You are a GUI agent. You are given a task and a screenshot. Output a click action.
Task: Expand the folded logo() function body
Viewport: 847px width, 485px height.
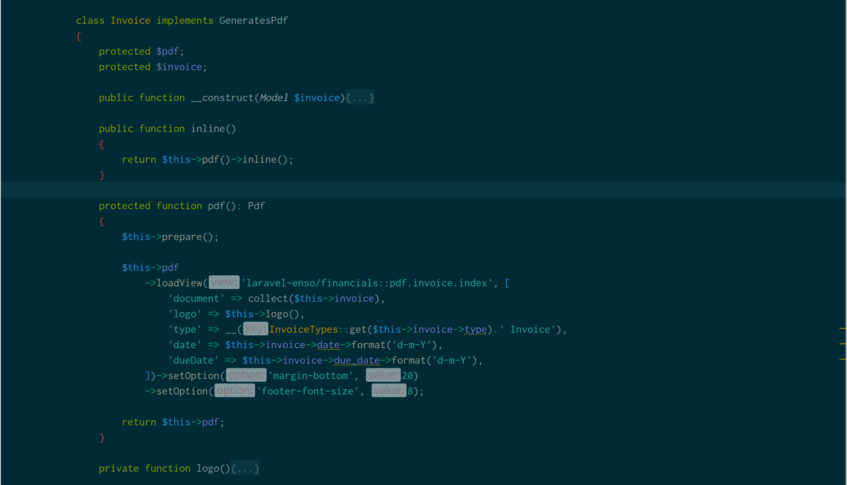pyautogui.click(x=245, y=468)
